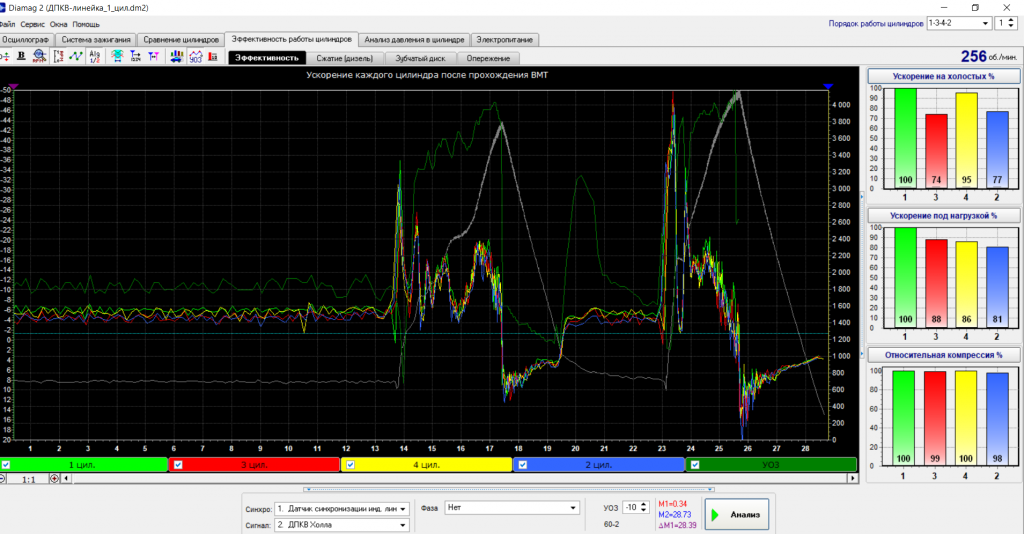The height and width of the screenshot is (534, 1024).
Task: Toggle the '3 цил.' checkbox
Action: 178,465
